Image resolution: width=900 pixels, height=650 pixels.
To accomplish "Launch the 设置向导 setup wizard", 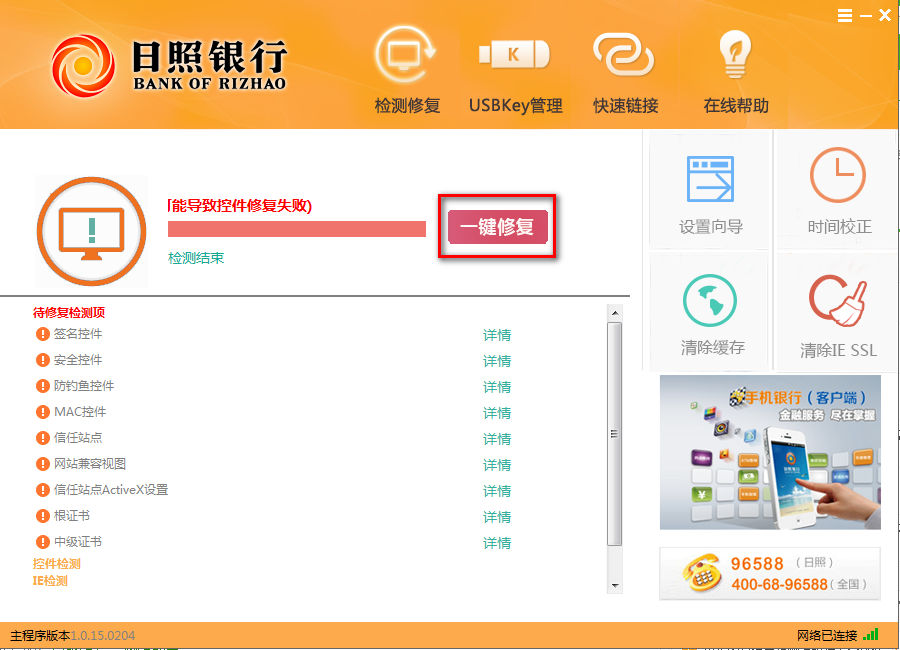I will (709, 190).
